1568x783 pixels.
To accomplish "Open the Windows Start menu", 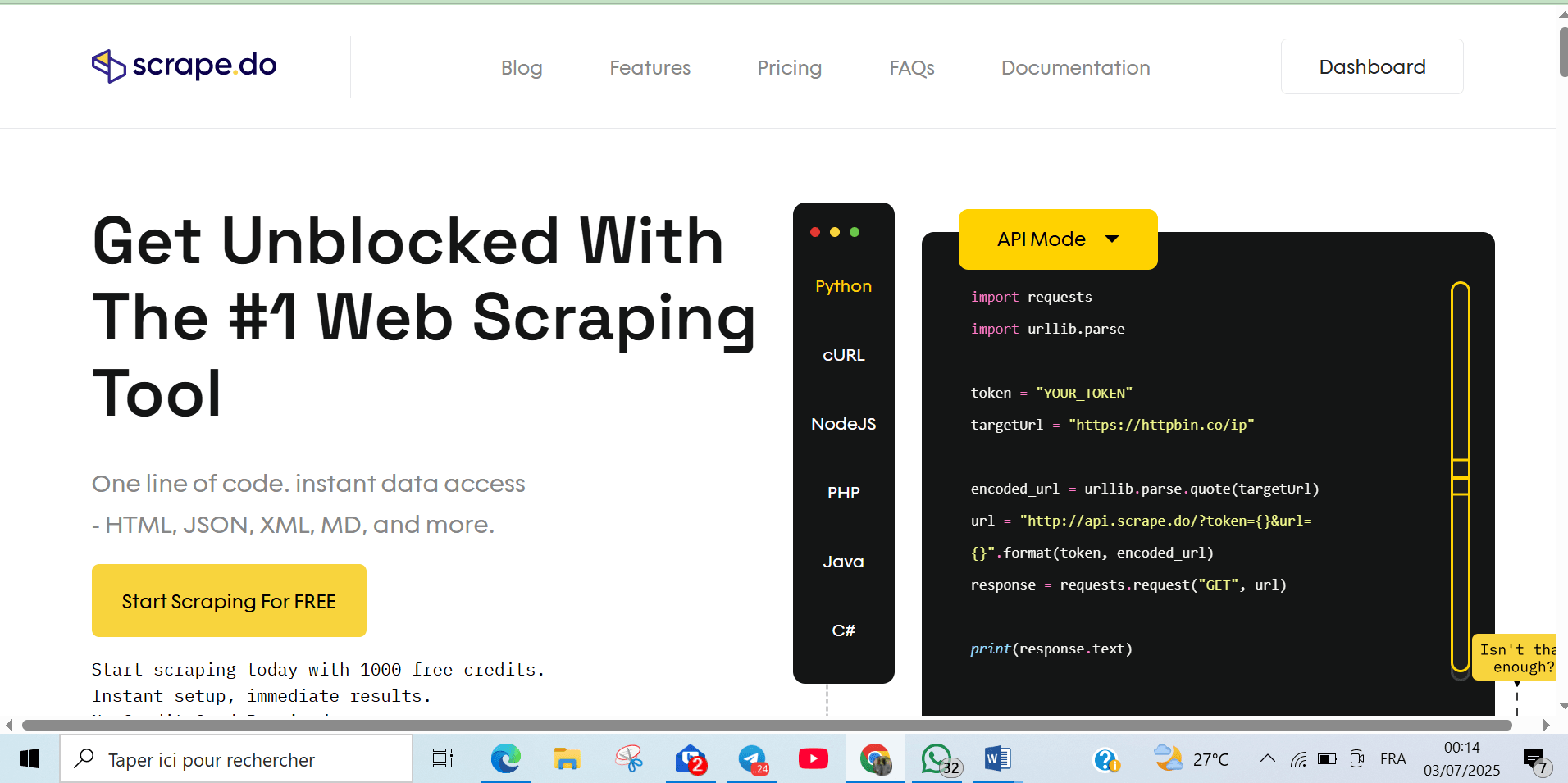I will (x=30, y=759).
